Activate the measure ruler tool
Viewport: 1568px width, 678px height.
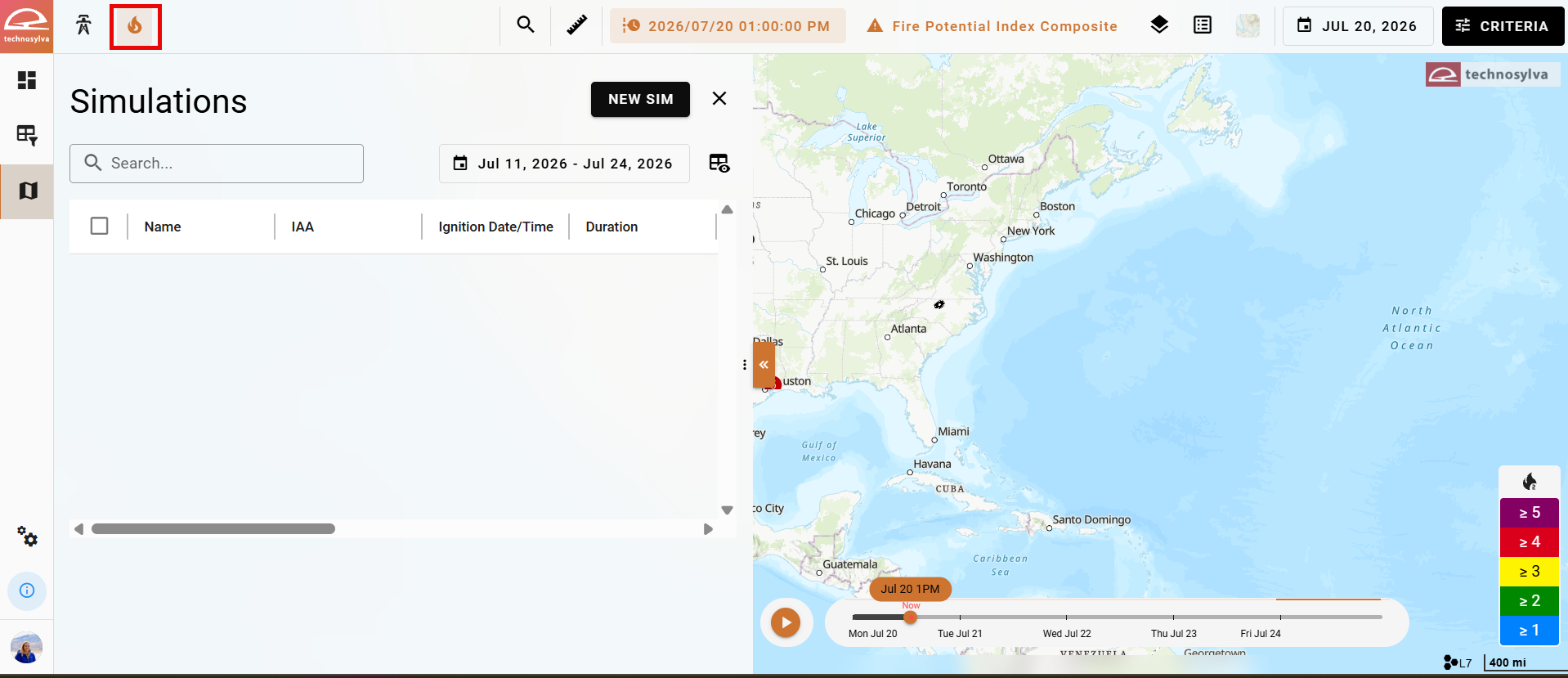click(577, 25)
